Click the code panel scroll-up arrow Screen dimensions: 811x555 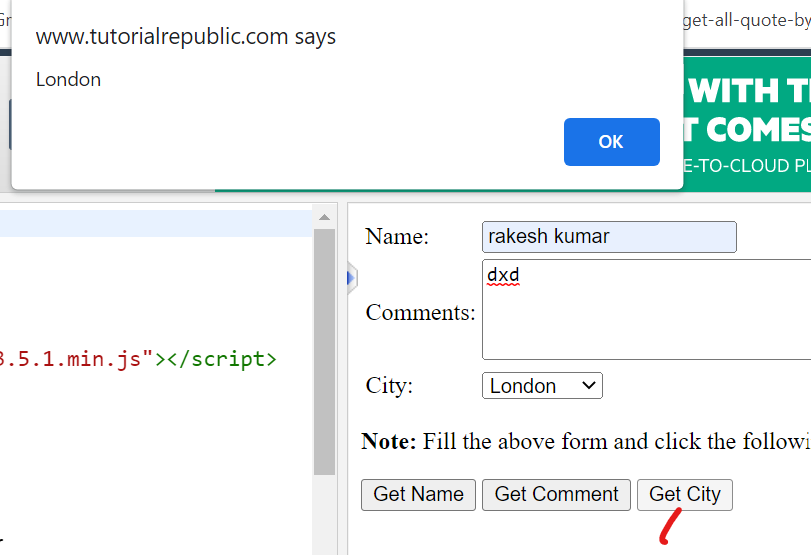click(x=324, y=217)
